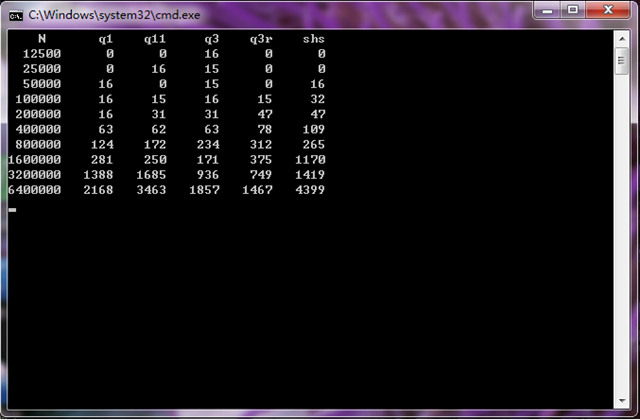Screen dimensions: 640x420
Task: Click the q1 value 2168
Action: pos(98,190)
